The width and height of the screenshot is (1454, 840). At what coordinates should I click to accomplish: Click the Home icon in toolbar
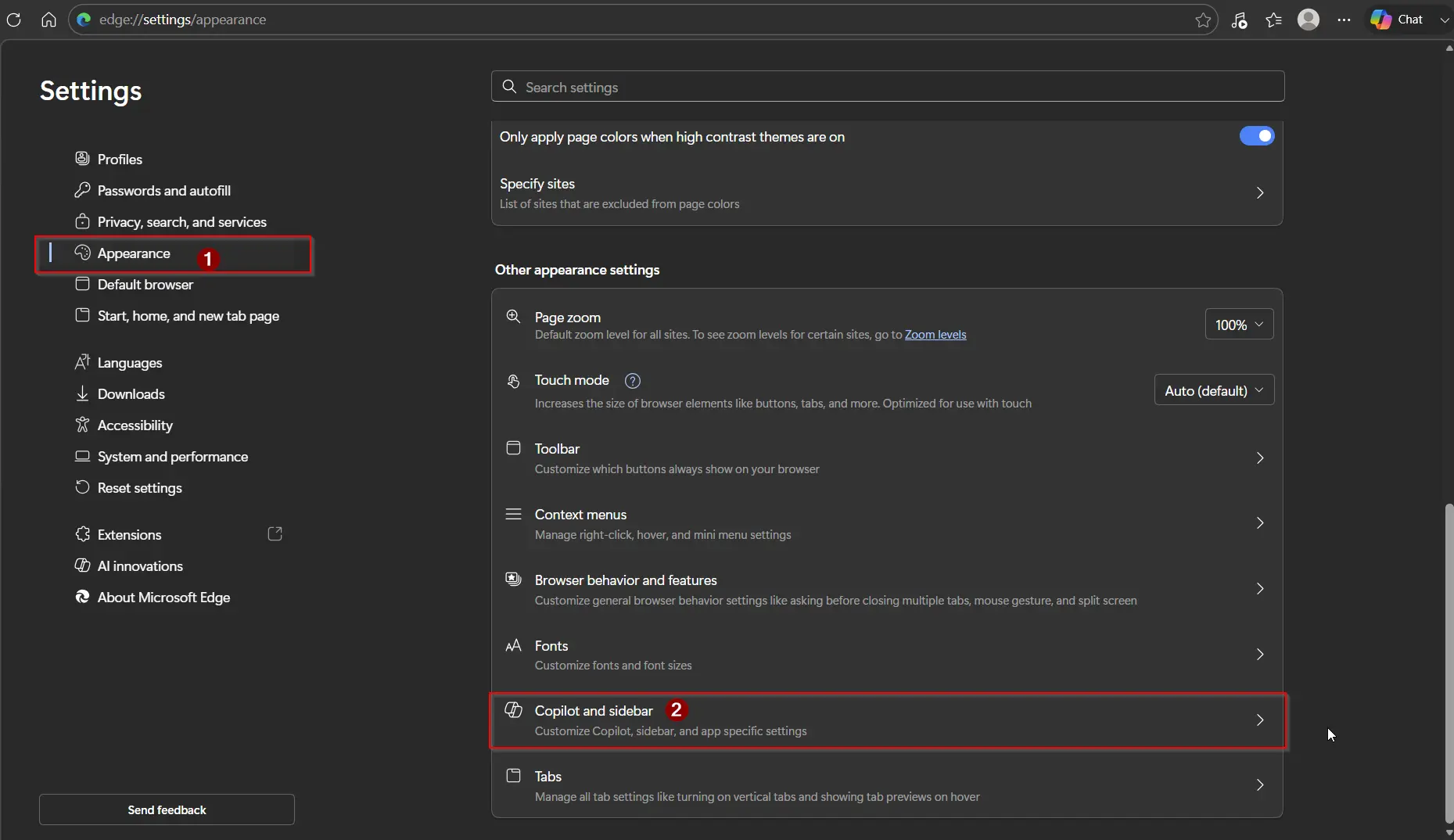click(48, 20)
